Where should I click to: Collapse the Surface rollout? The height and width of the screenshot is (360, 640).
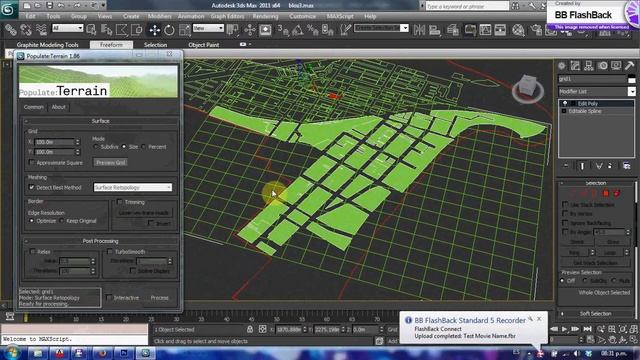tap(100, 121)
